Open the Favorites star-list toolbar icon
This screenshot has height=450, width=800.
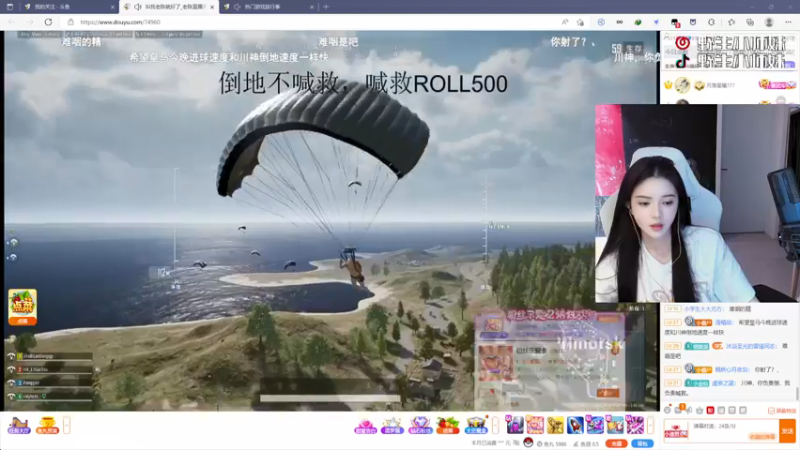(732, 22)
